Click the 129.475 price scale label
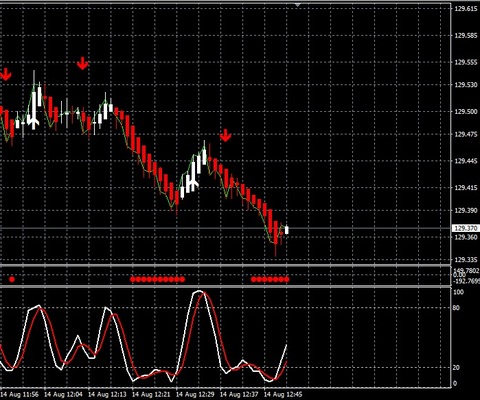This screenshot has height=400, width=480. click(x=466, y=134)
